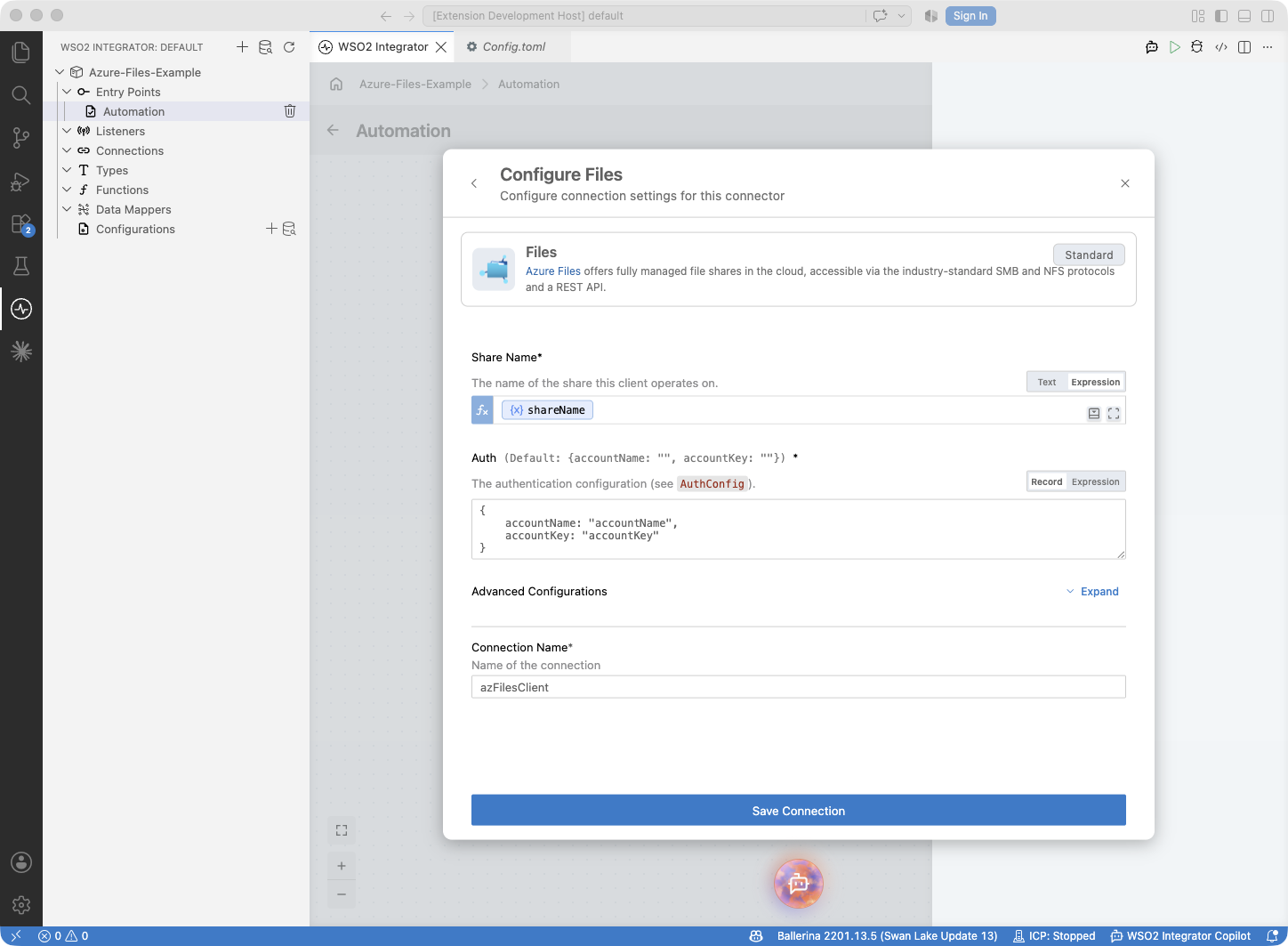Switch Auth input to Record mode
This screenshot has height=946, width=1288.
(x=1047, y=481)
